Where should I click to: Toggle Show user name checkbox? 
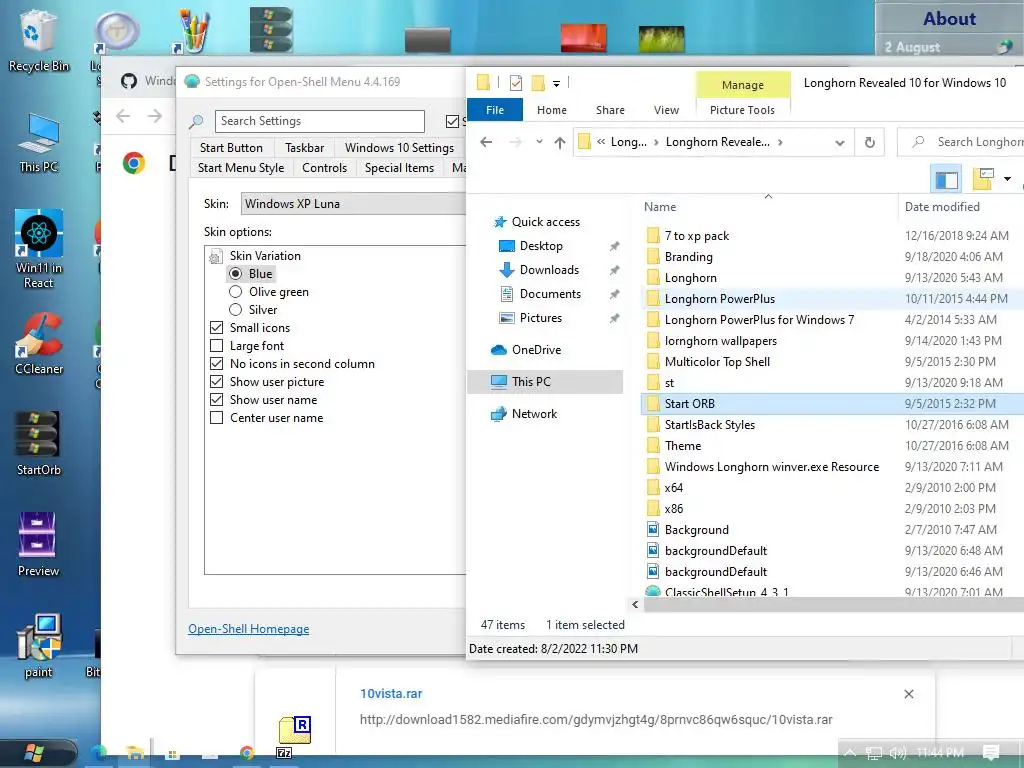(217, 400)
